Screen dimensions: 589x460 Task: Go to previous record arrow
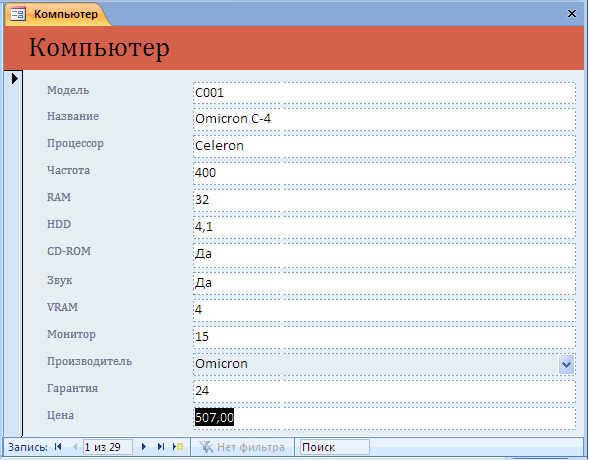click(x=75, y=447)
